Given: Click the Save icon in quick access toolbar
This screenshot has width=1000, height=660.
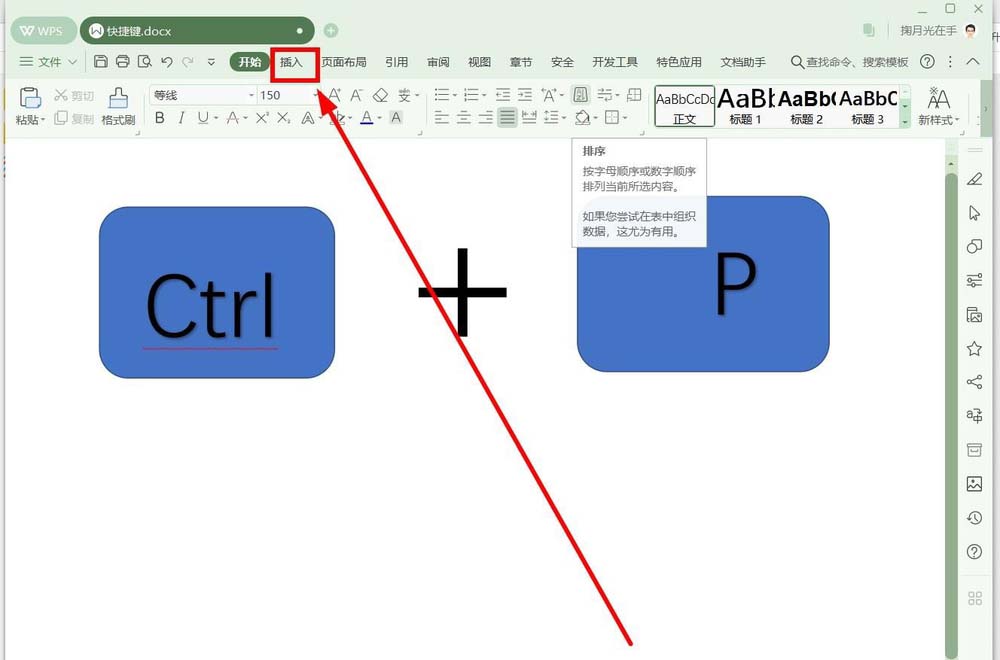Looking at the screenshot, I should (x=101, y=62).
